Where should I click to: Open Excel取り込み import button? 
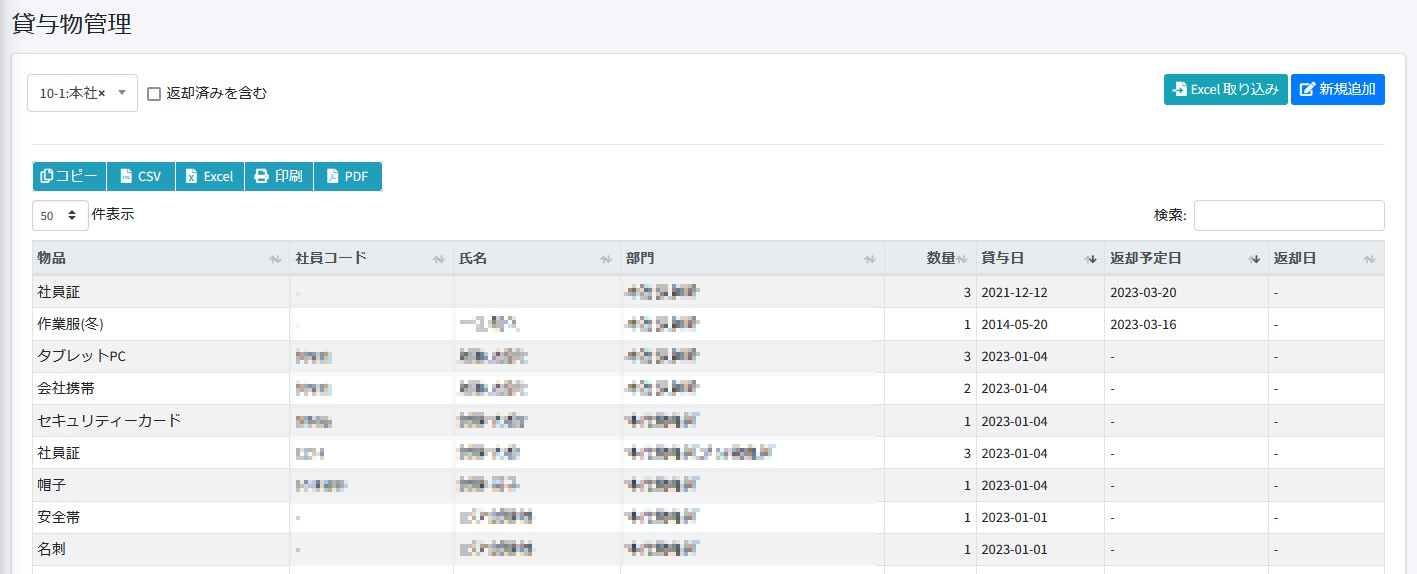click(x=1225, y=89)
